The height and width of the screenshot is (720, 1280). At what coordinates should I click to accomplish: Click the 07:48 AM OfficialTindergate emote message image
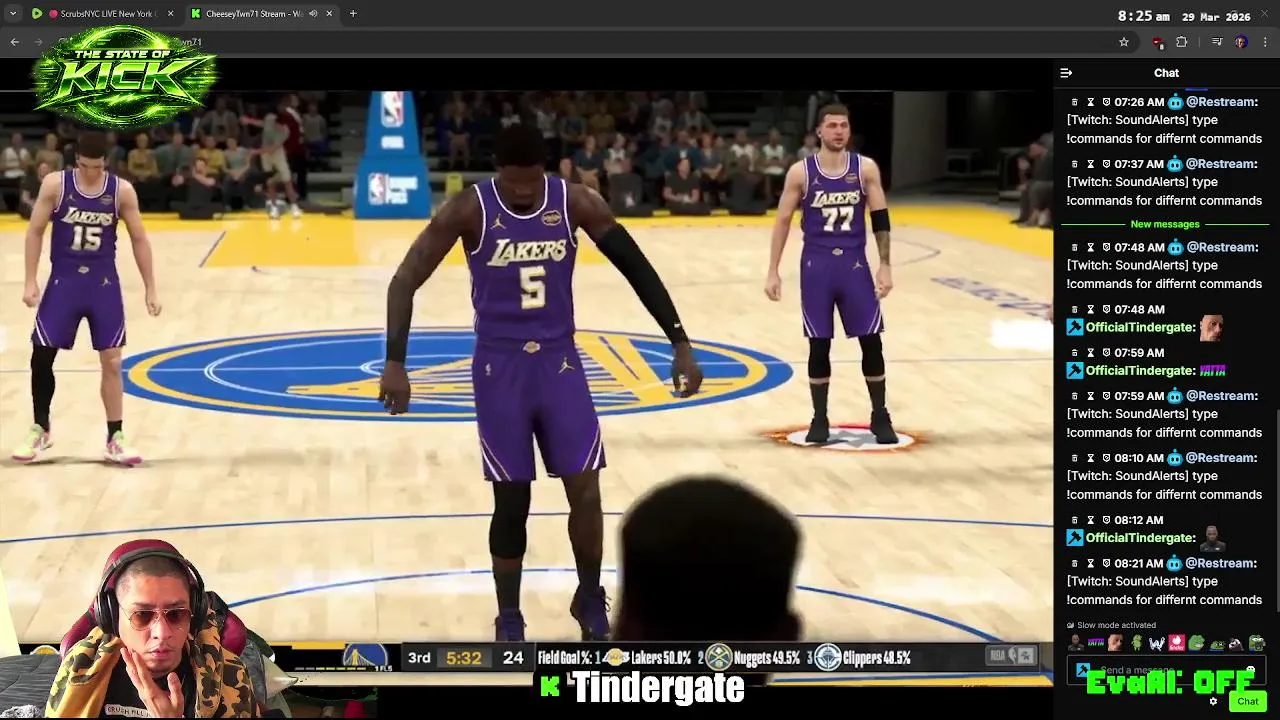click(1211, 327)
